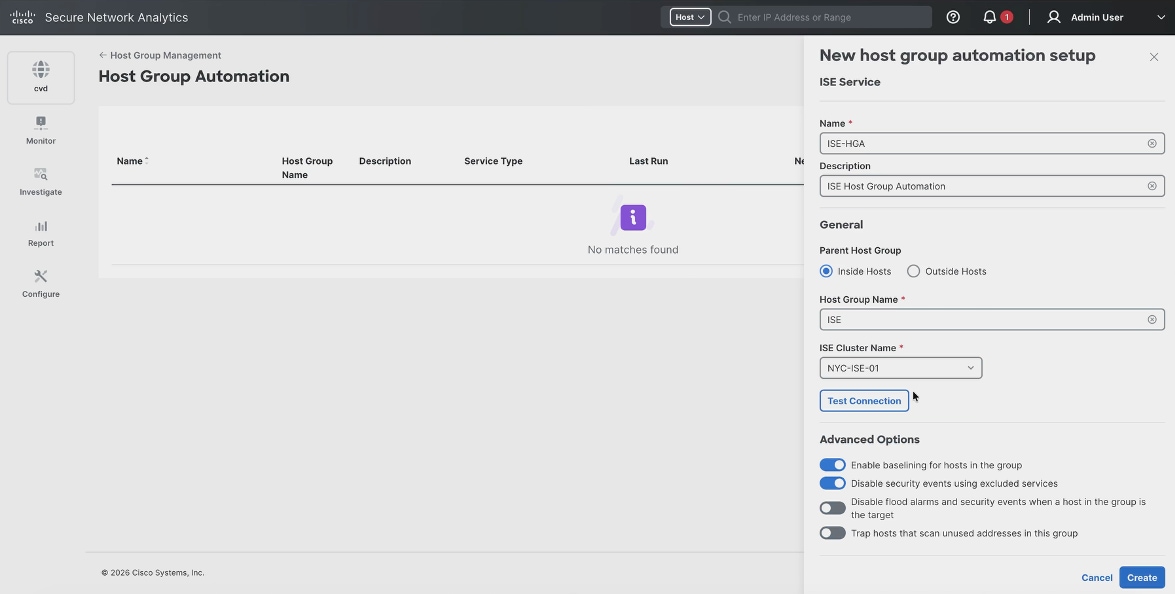Expand the Admin User account menu chevron
This screenshot has height=594, width=1175.
(1162, 17)
